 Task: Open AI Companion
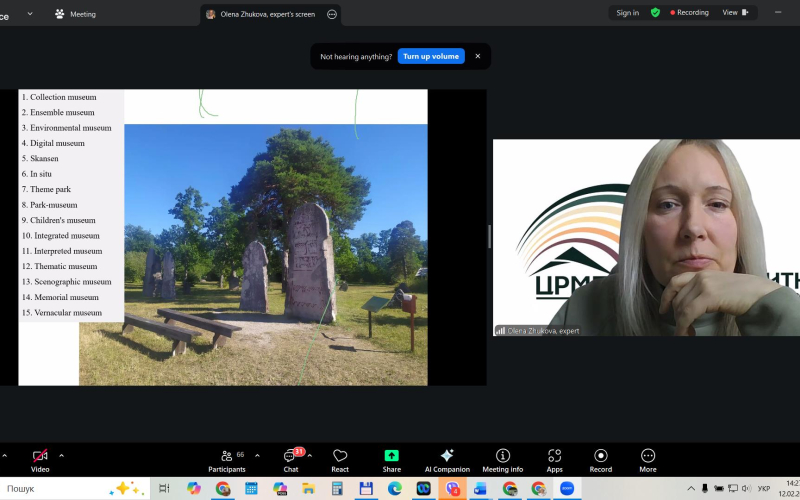pos(447,459)
